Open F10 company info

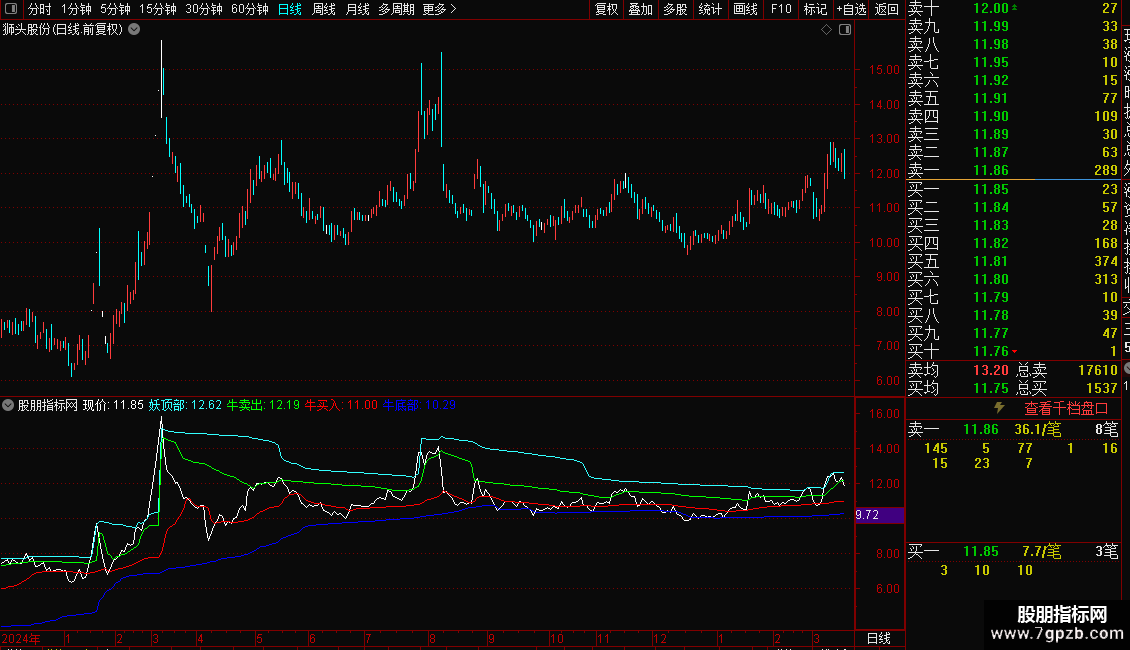coord(780,9)
